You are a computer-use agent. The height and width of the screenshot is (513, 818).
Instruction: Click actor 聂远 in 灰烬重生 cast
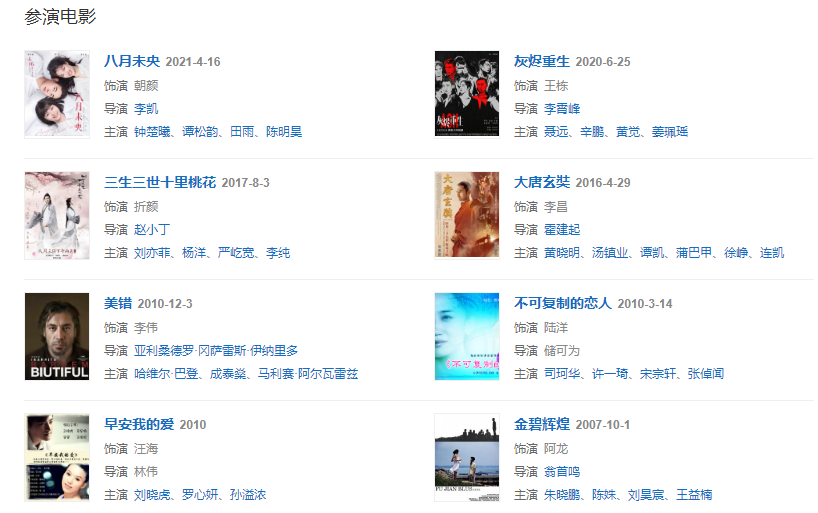(x=556, y=132)
